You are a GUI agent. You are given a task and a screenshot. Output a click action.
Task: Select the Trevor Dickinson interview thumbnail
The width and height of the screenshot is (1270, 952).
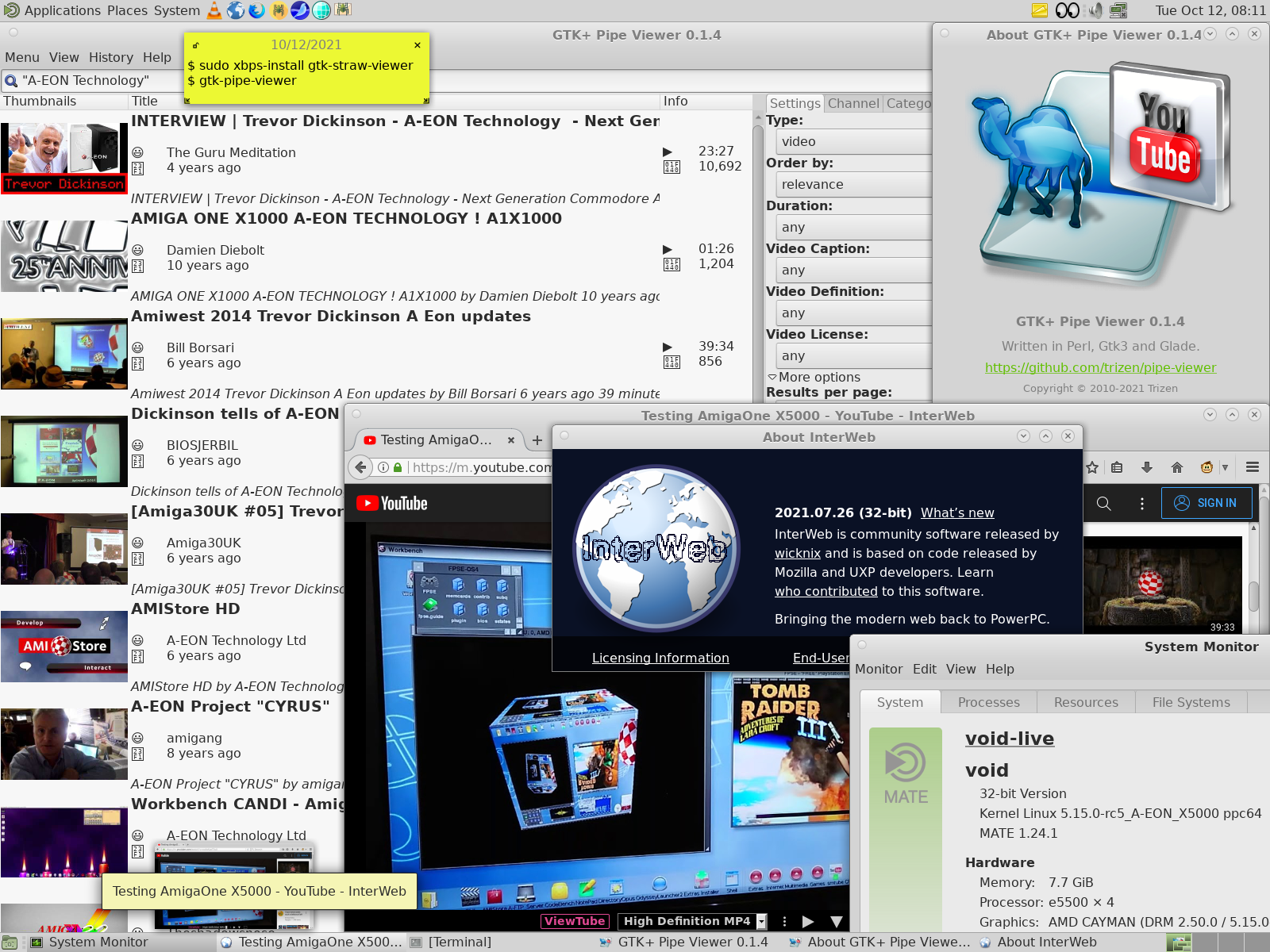pyautogui.click(x=63, y=159)
